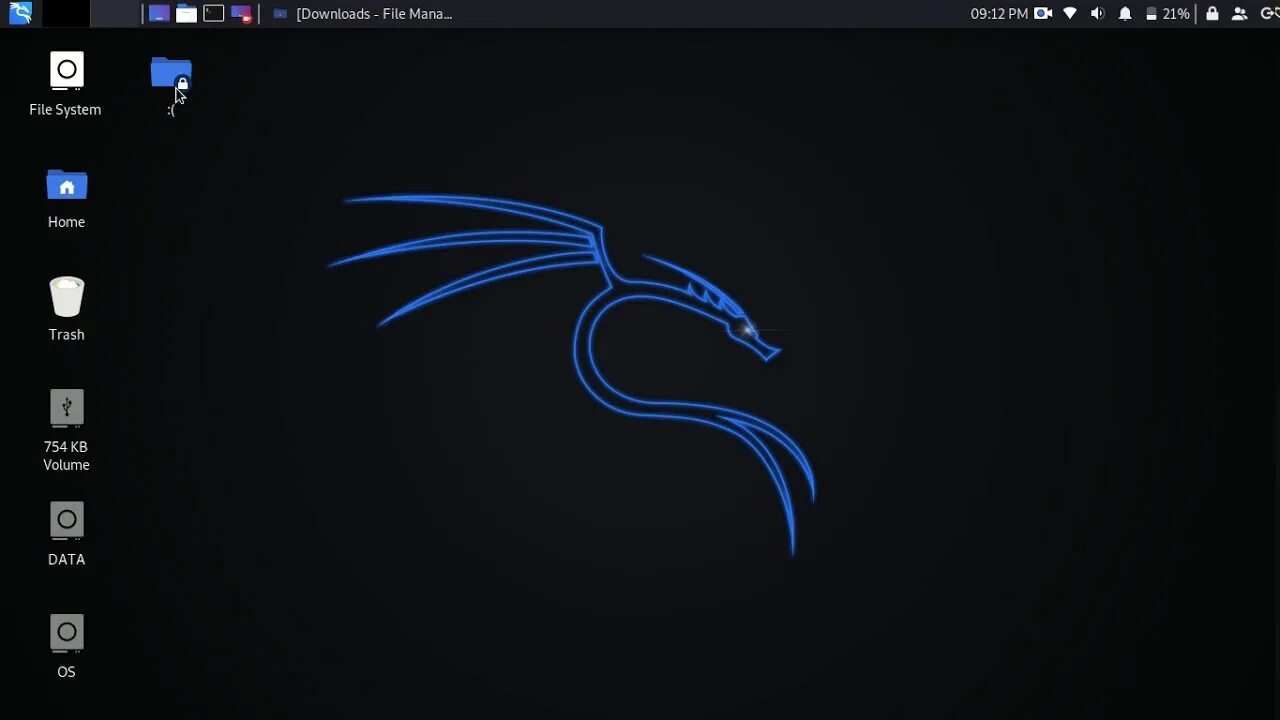This screenshot has height=720, width=1280.
Task: Select the OS drive icon
Action: 66,646
